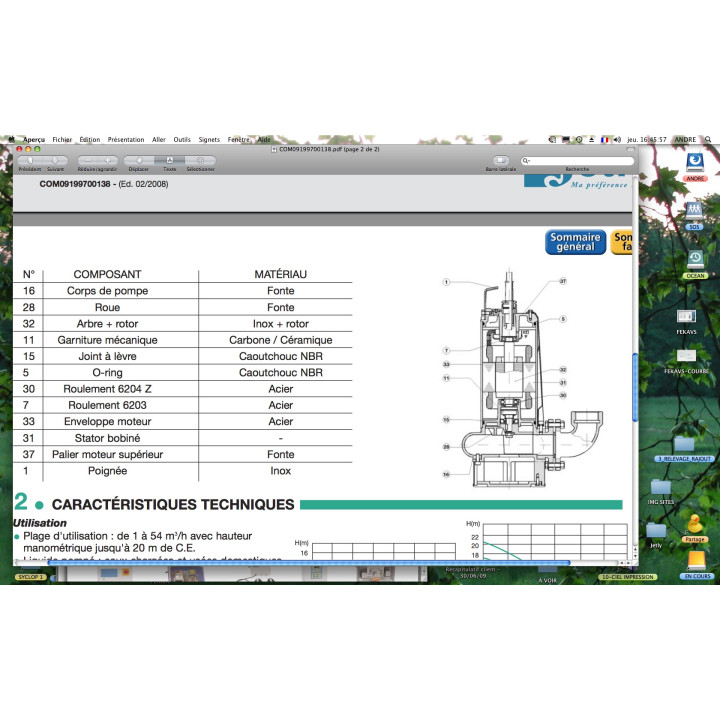Open the display menu bar icon
This screenshot has height=720, width=720.
tap(566, 139)
